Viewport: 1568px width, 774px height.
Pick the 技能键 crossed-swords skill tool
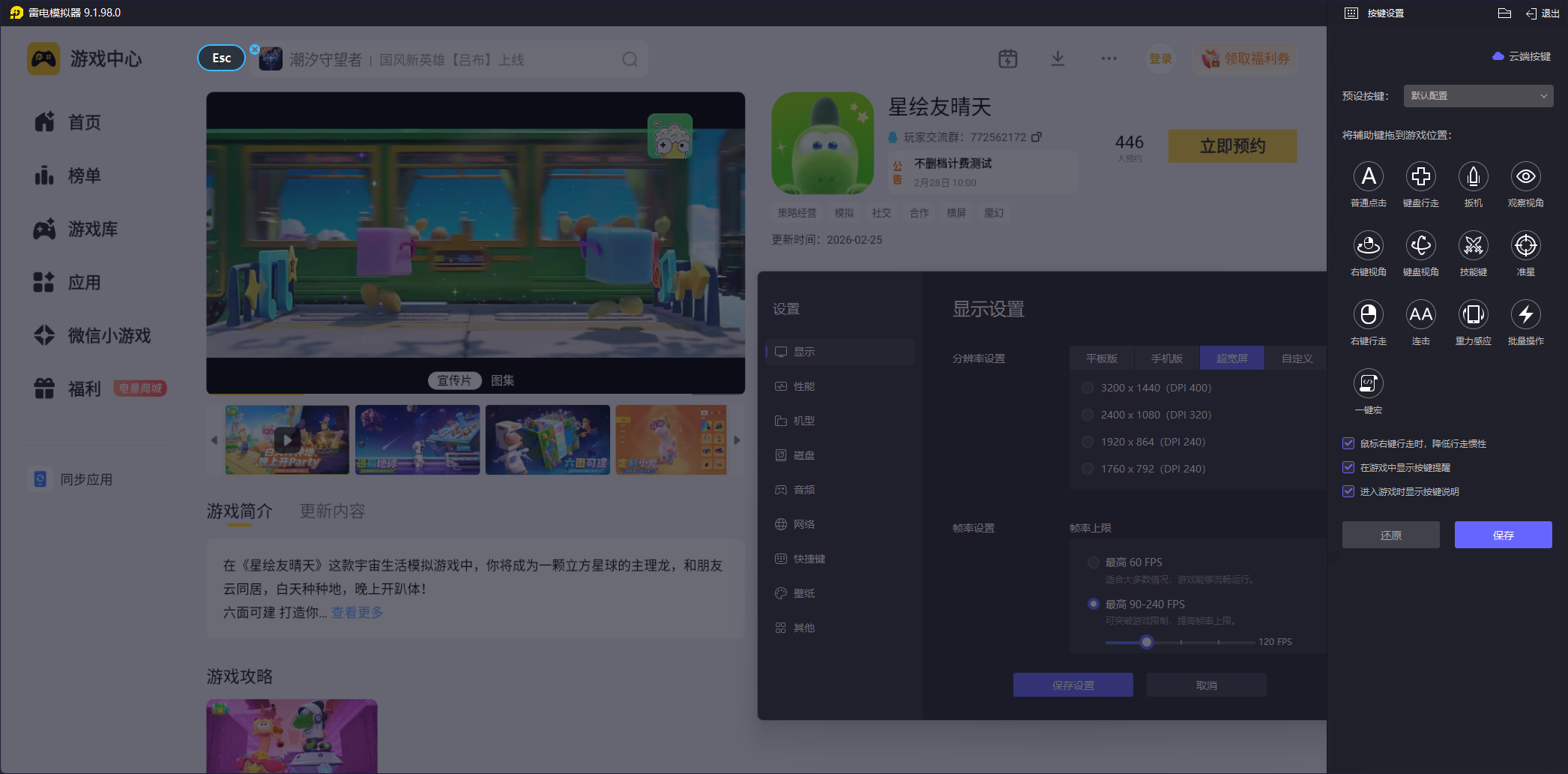(1473, 246)
